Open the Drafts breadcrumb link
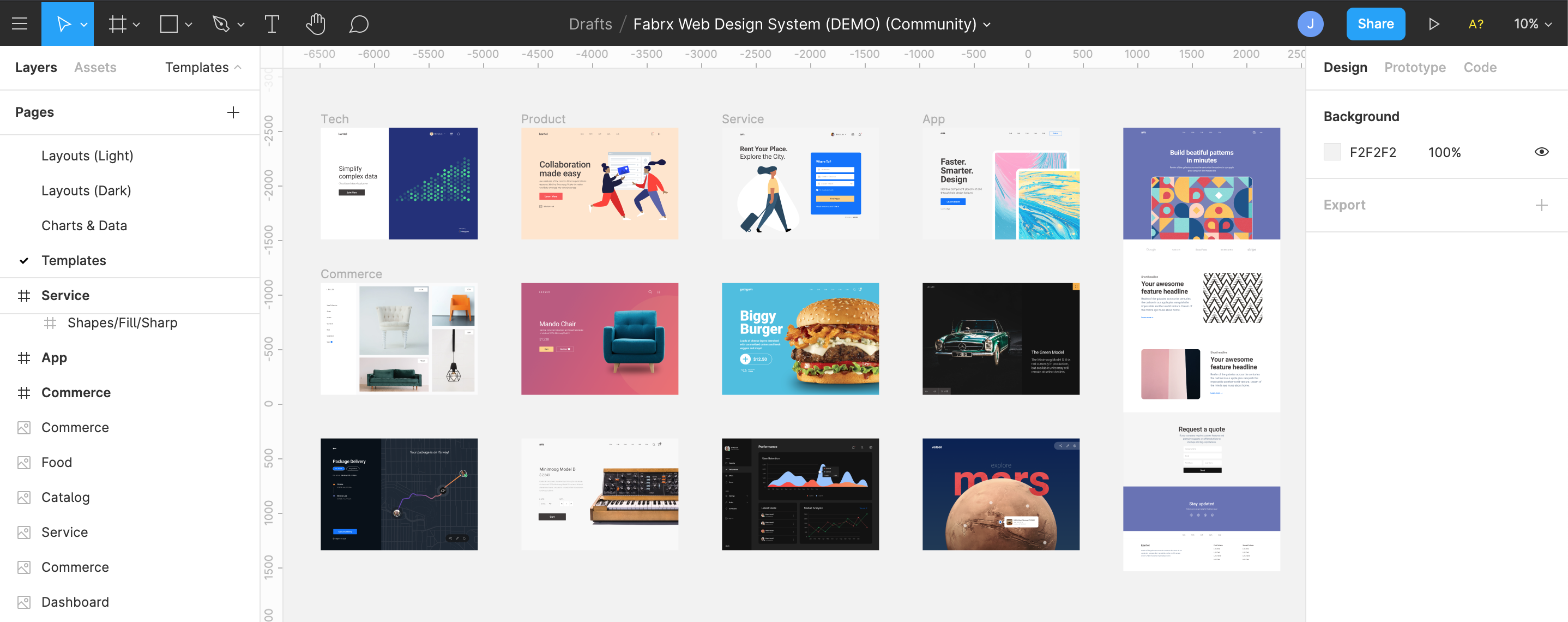This screenshot has width=1568, height=622. [x=590, y=24]
